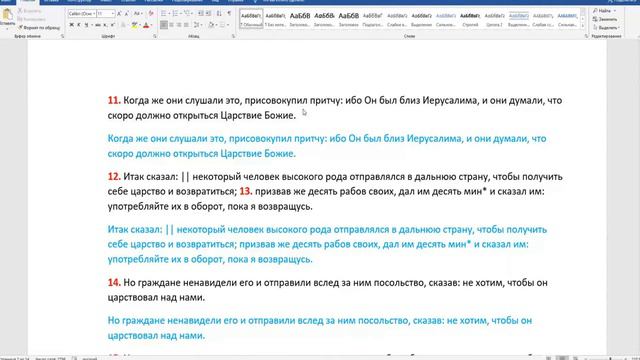Toggle bold (Ж) formatting
The height and width of the screenshot is (360, 640).
pos(71,25)
